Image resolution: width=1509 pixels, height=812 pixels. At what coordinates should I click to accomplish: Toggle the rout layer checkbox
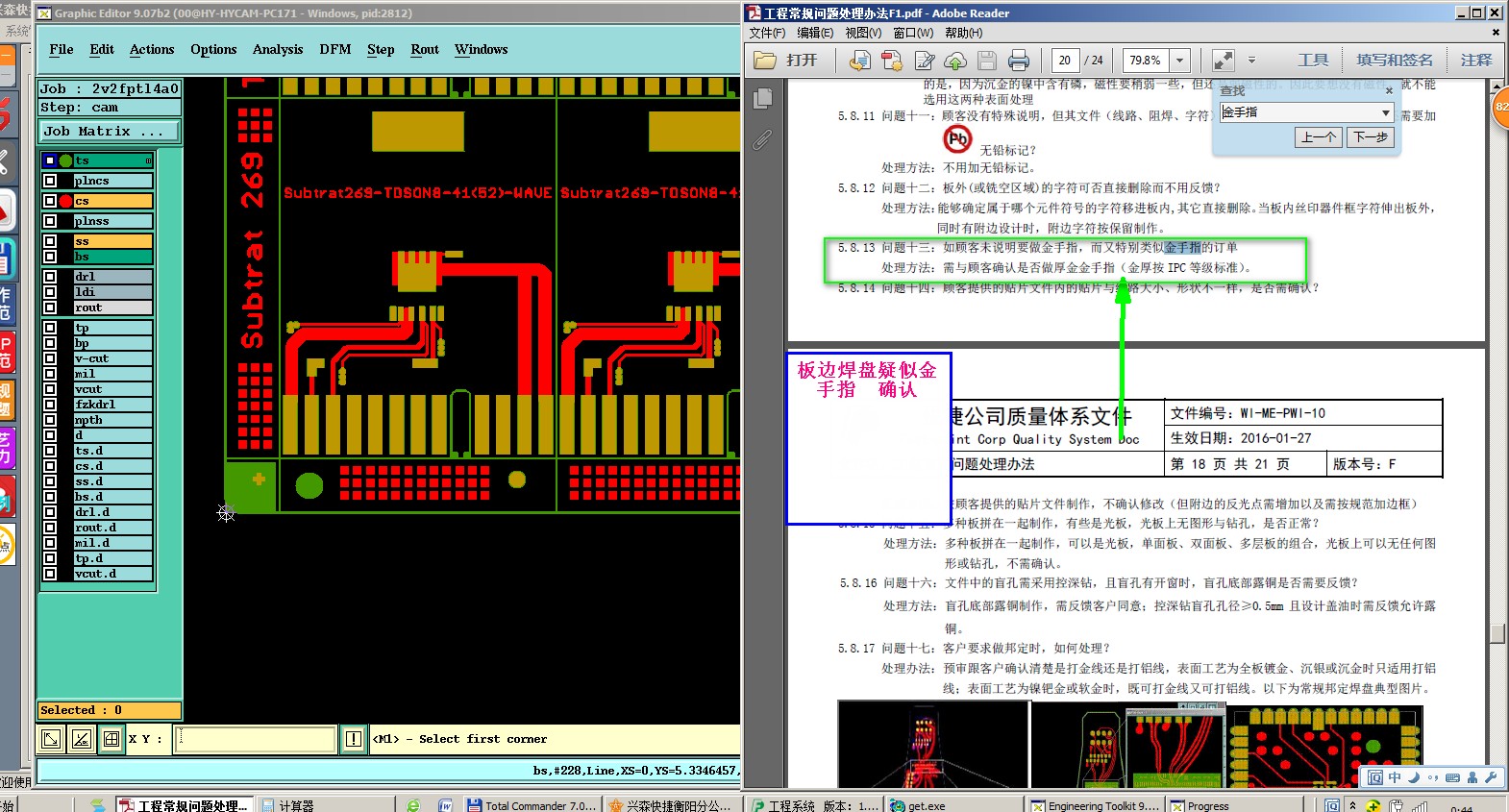coord(50,308)
